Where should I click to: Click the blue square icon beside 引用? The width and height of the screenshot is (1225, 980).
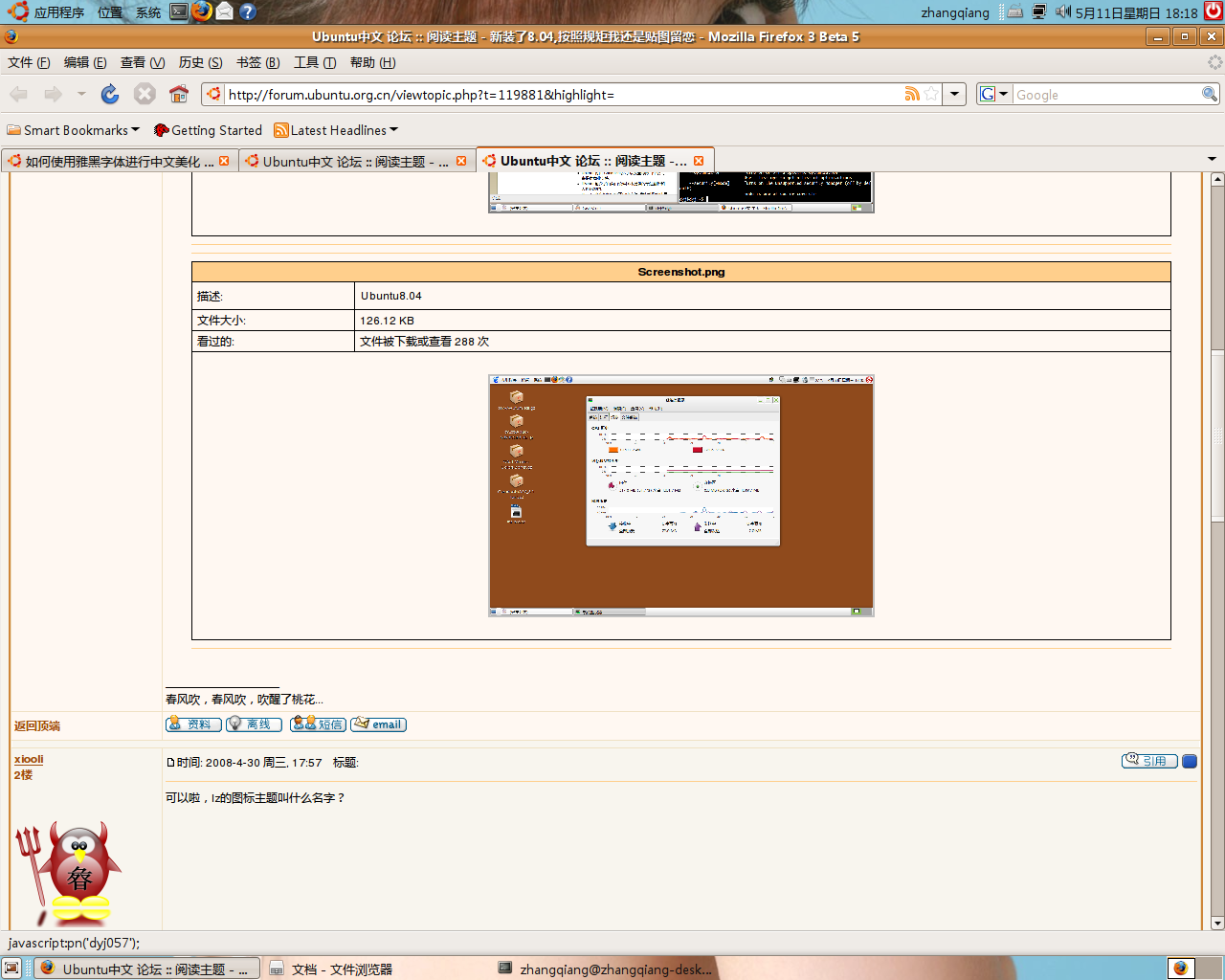(1190, 762)
